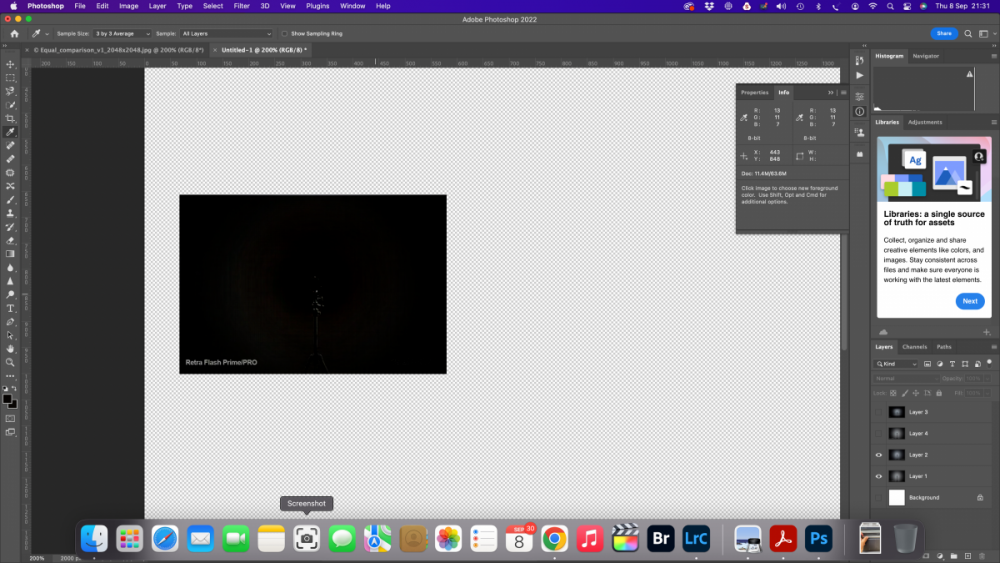Hide Layer 1 with eye icon
This screenshot has height=563, width=1000.
[x=879, y=476]
